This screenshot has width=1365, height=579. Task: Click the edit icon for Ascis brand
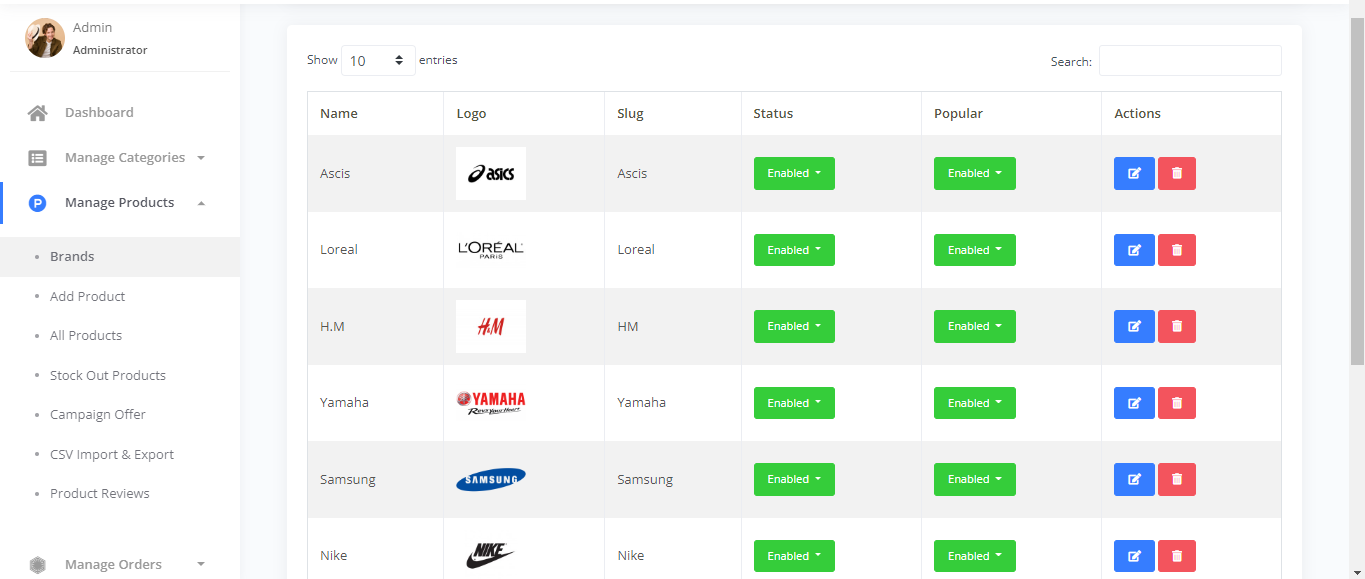pyautogui.click(x=1134, y=173)
